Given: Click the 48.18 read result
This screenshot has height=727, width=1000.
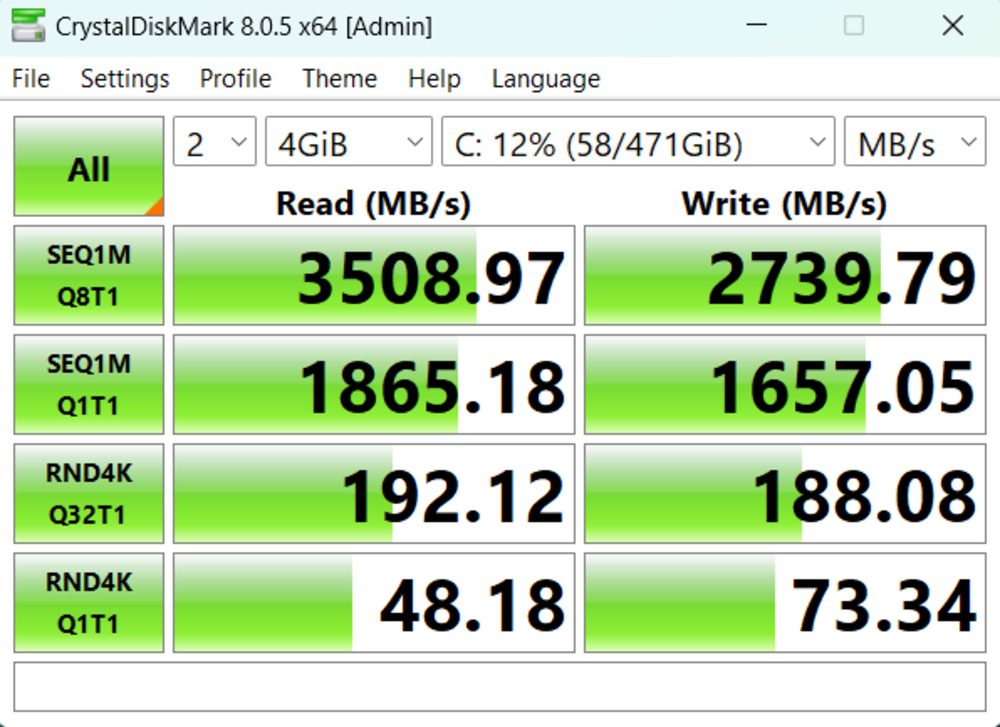Looking at the screenshot, I should [x=374, y=603].
